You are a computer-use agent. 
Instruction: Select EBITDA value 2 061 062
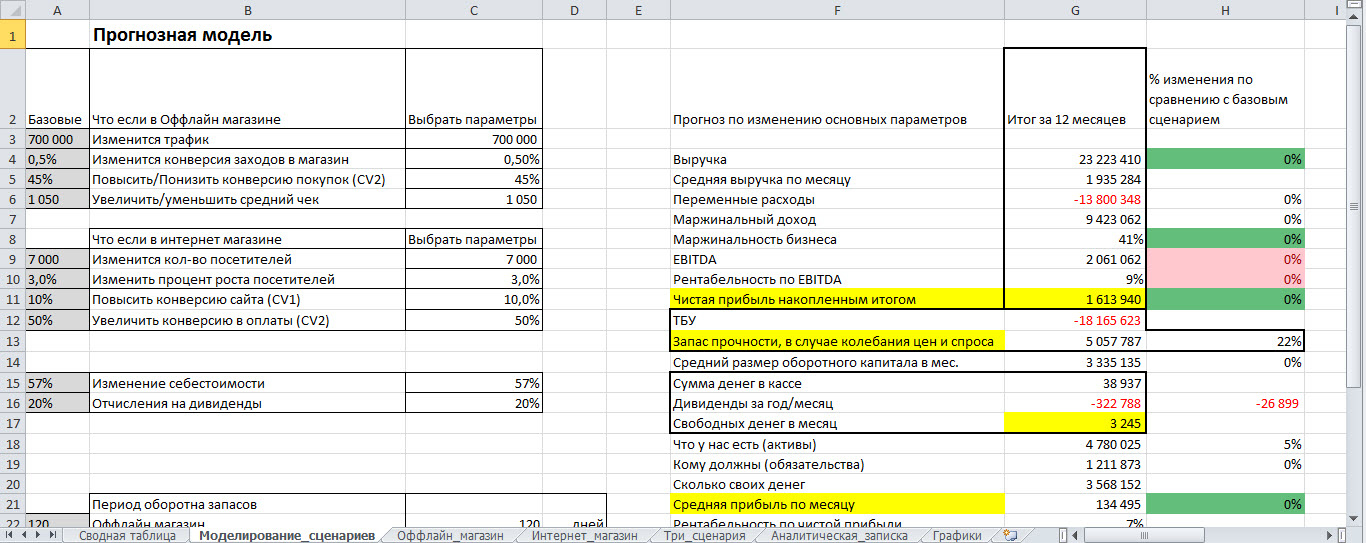coord(1075,259)
